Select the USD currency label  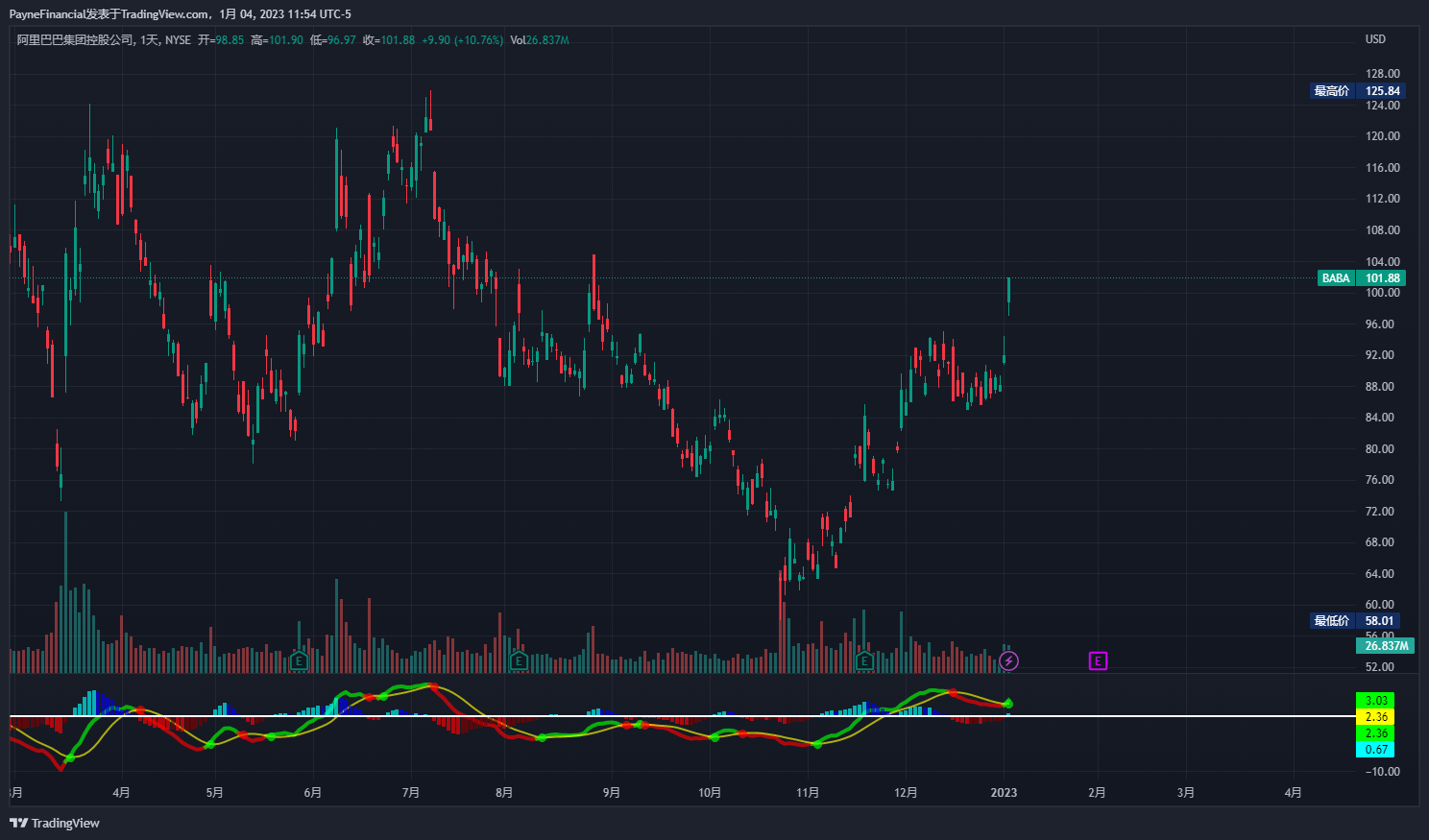coord(1376,39)
